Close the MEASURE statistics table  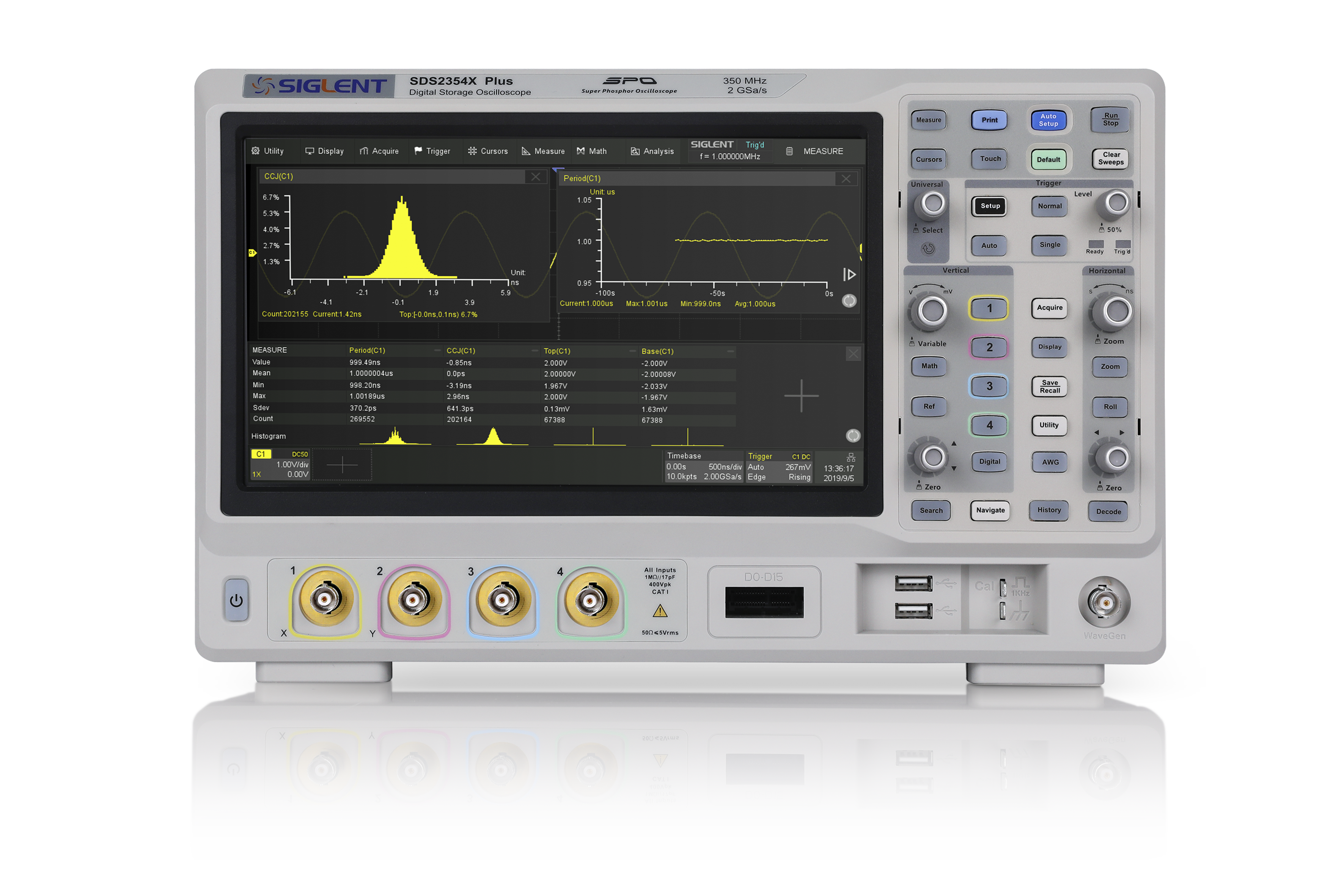[x=853, y=354]
